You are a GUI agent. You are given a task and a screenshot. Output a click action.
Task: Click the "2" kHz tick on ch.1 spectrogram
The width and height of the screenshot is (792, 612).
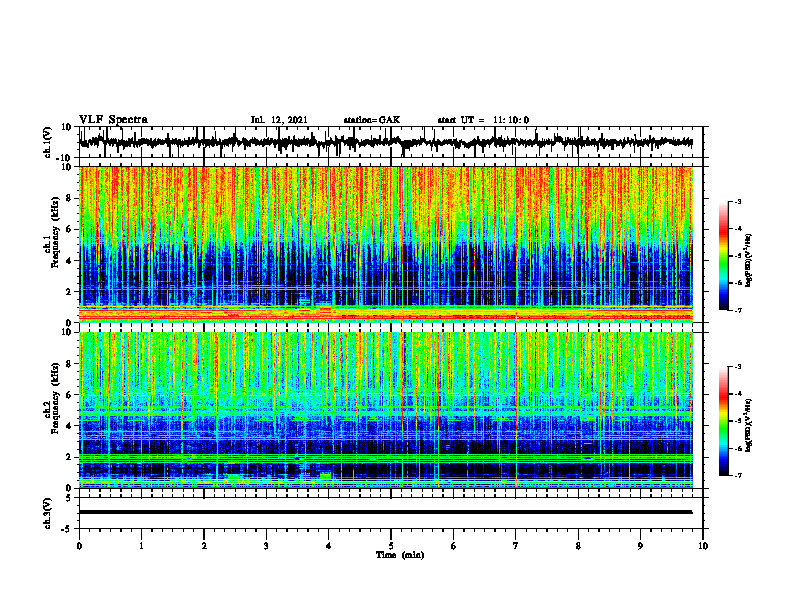pos(69,292)
